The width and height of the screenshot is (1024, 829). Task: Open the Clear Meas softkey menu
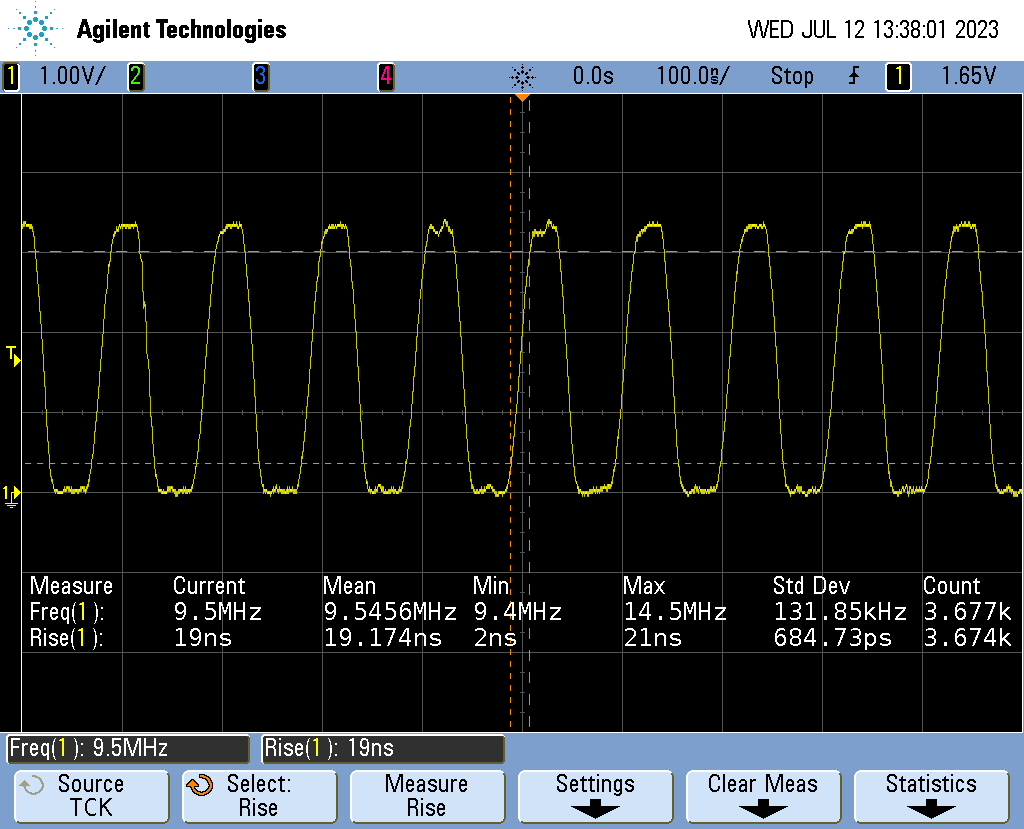[763, 796]
